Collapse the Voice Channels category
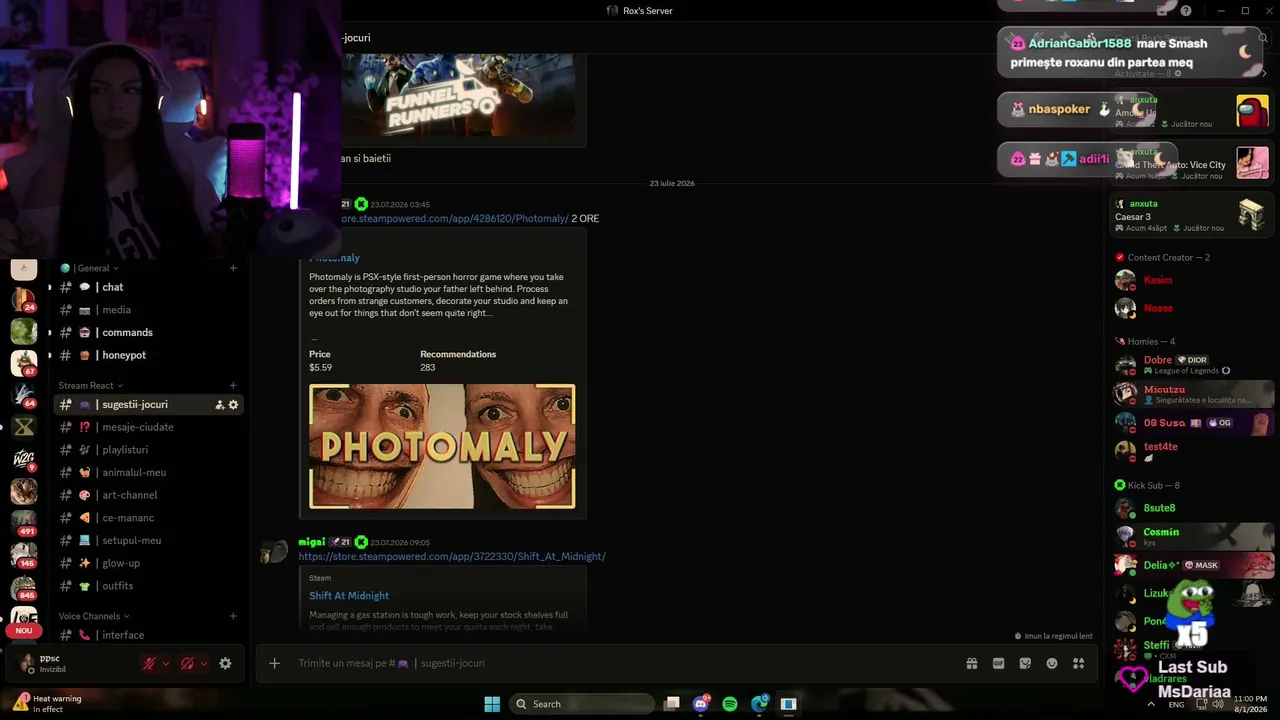Viewport: 1280px width, 720px height. coord(94,616)
